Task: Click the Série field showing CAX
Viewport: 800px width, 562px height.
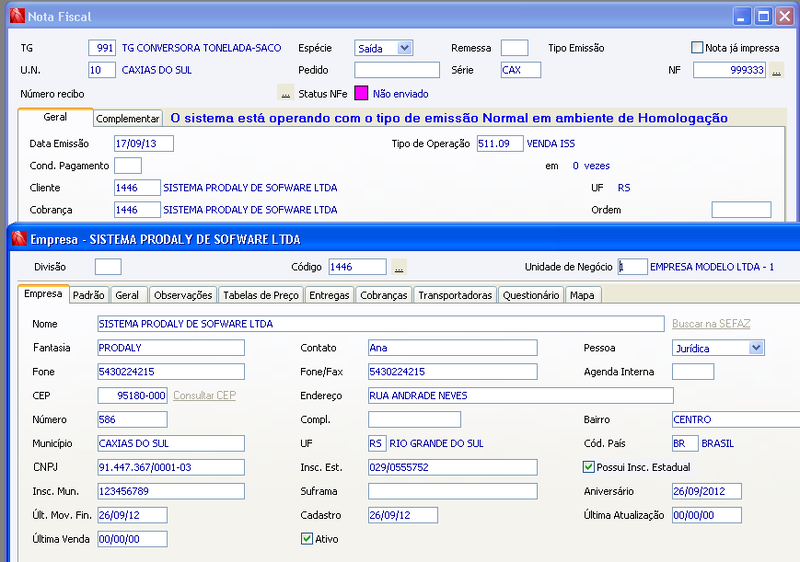Action: click(521, 70)
